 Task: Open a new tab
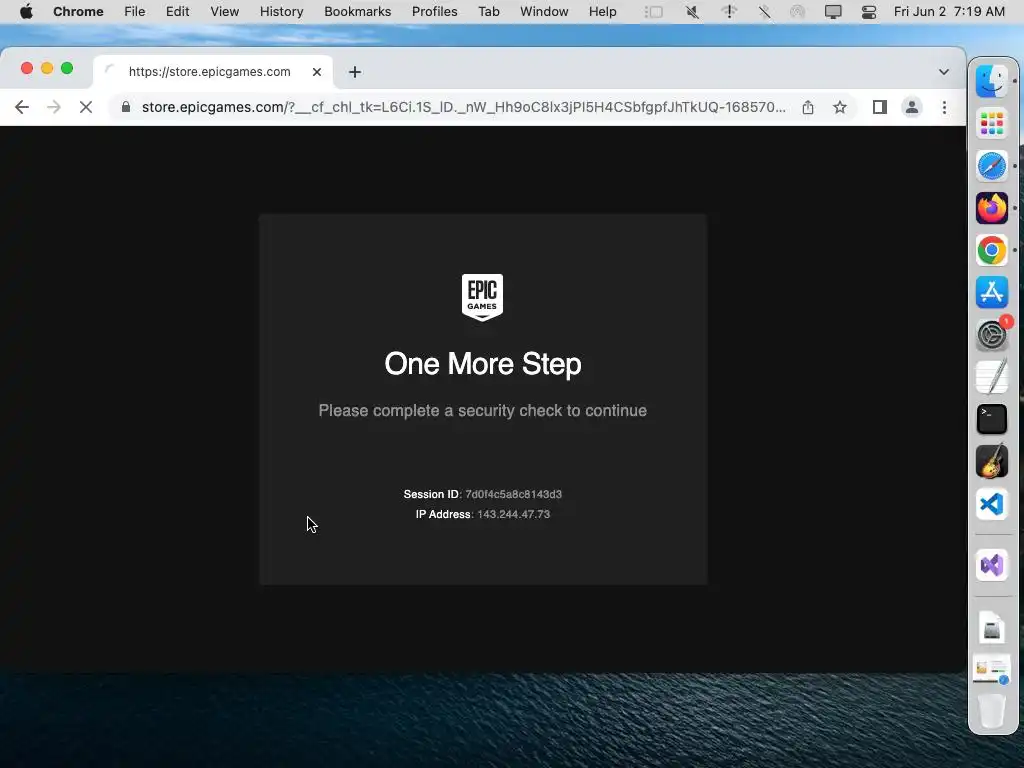tap(355, 72)
